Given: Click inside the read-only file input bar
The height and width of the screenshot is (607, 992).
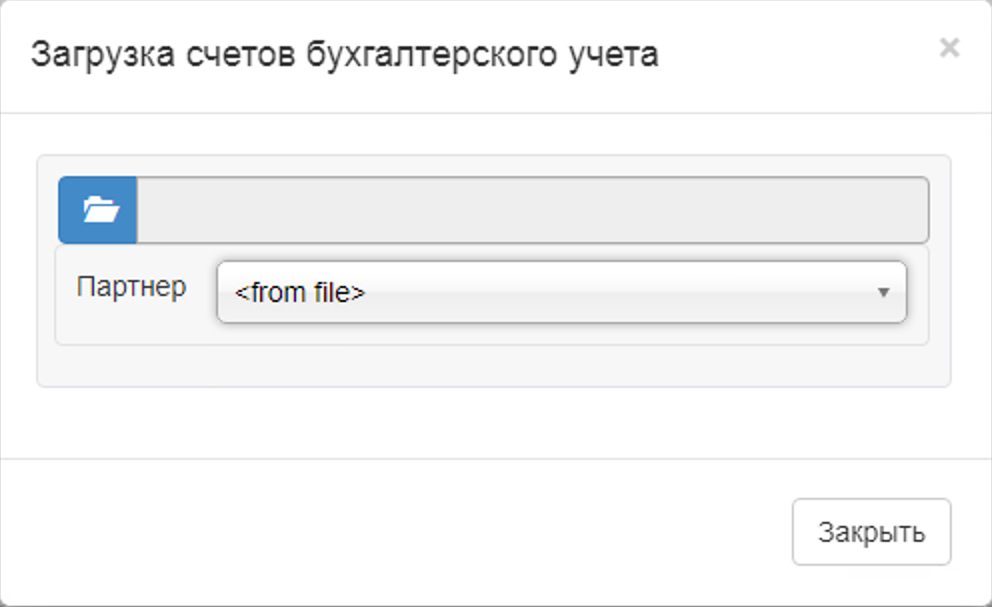Looking at the screenshot, I should (x=532, y=210).
